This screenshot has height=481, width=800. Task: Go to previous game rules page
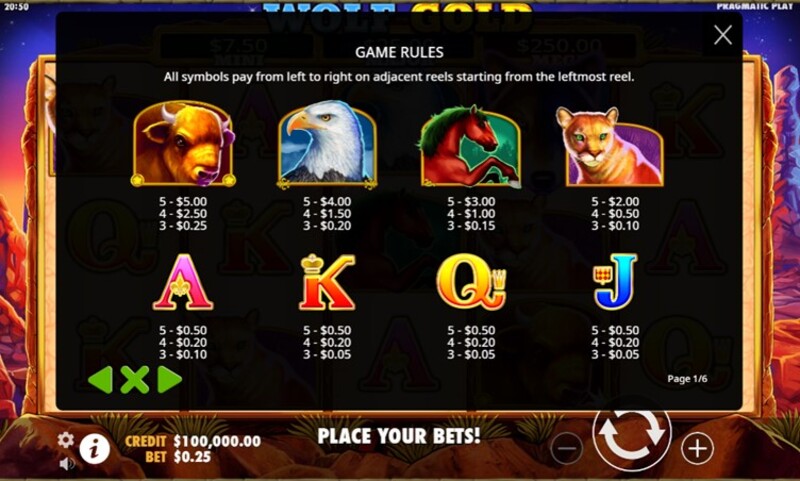point(100,379)
